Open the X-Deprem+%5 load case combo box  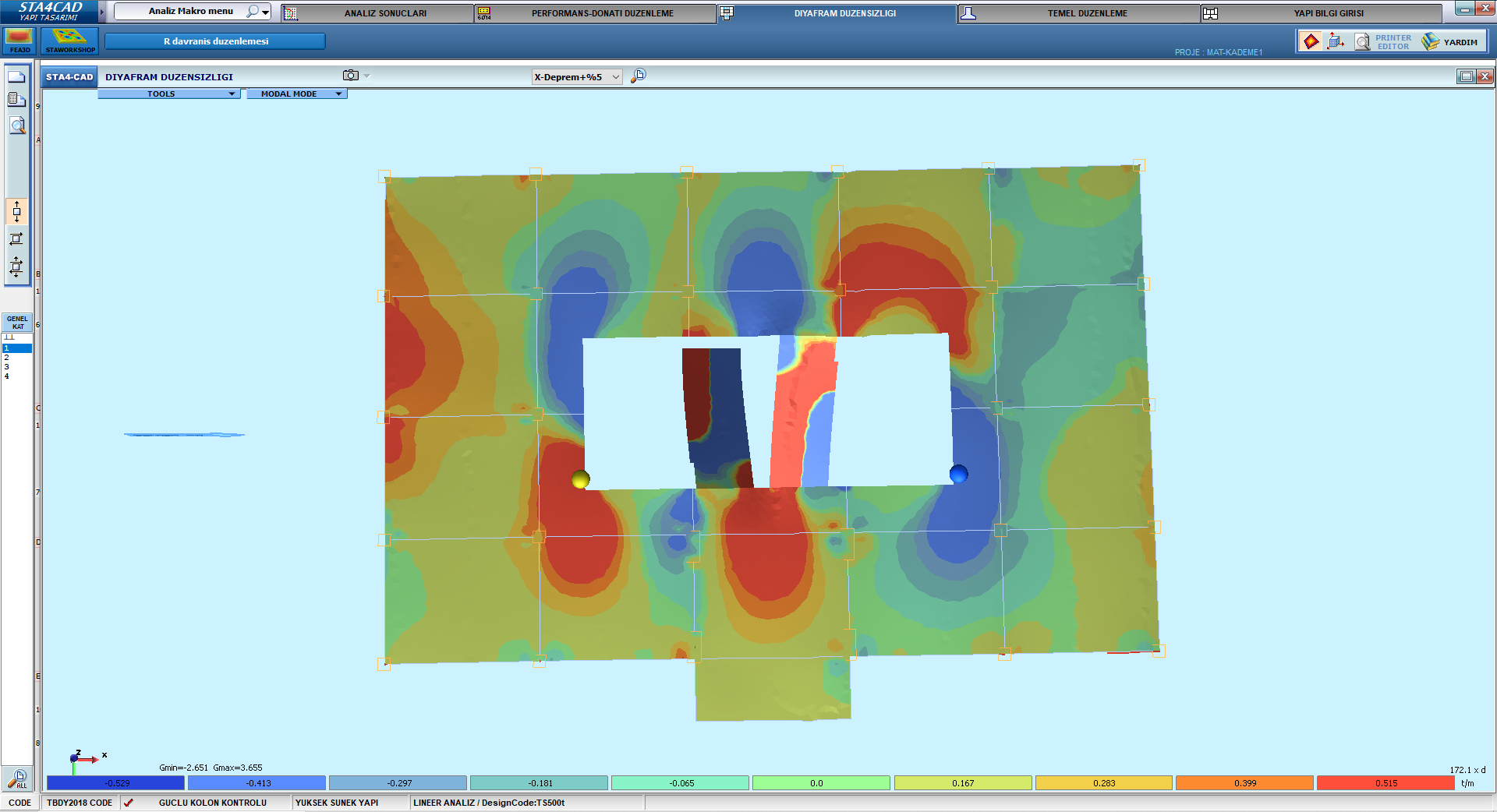[577, 77]
